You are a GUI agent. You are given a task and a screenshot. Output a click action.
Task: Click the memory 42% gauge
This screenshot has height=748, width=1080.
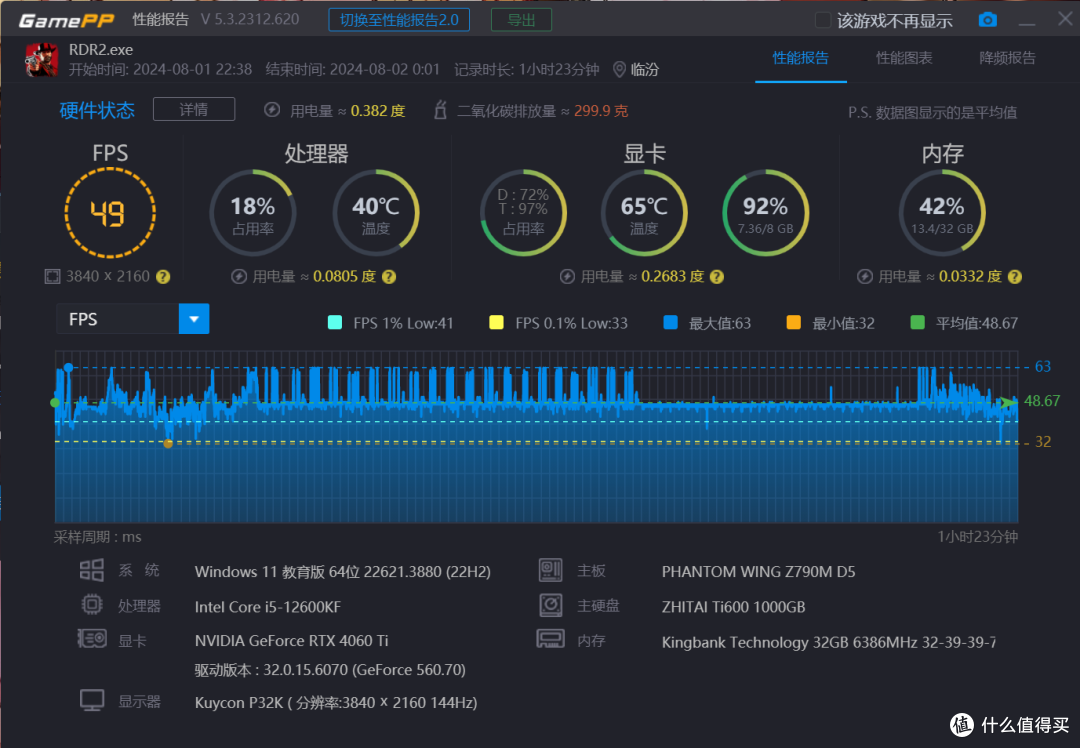[x=942, y=213]
